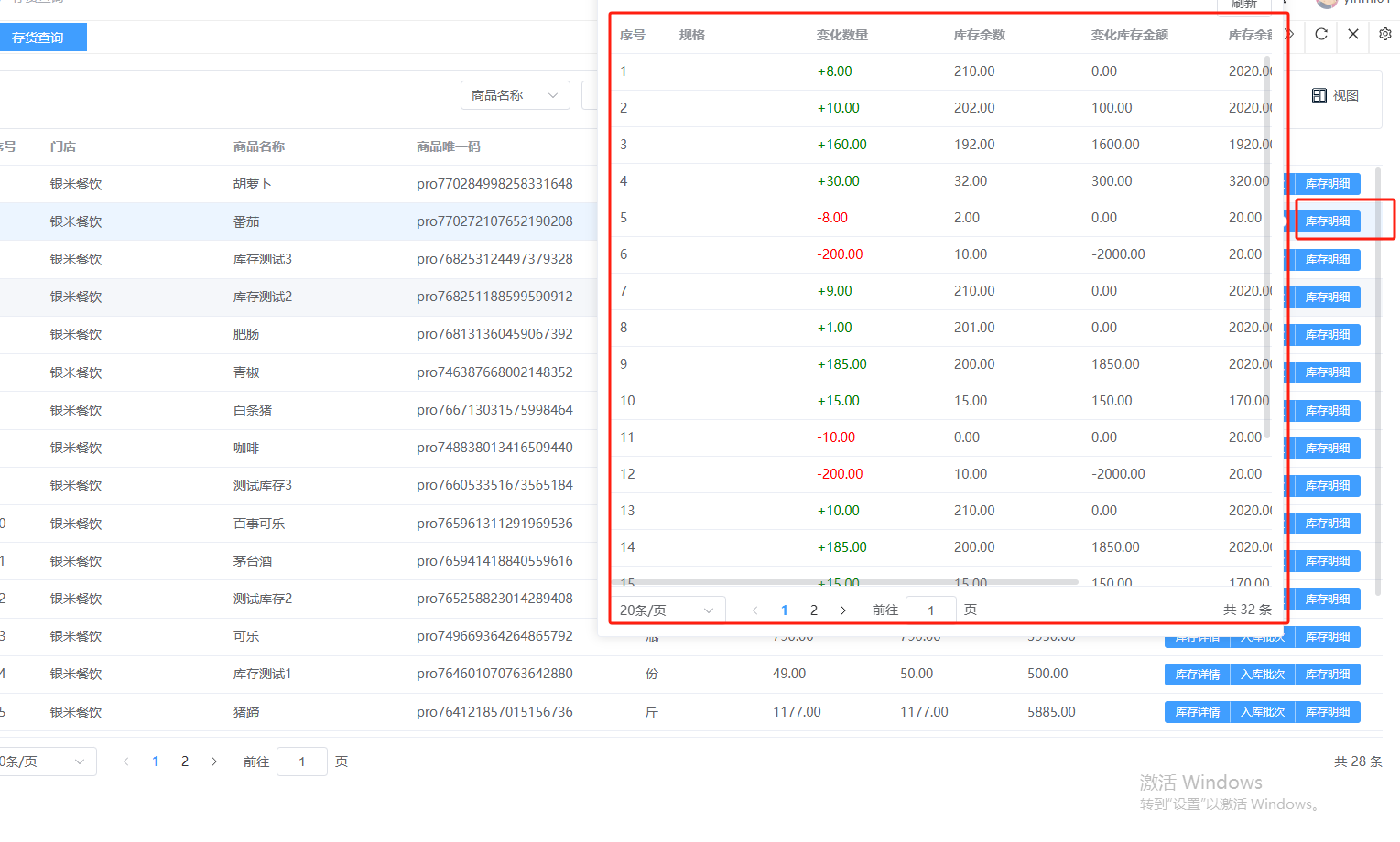Go to next page in main table pagination
1400x842 pixels.
tap(214, 761)
